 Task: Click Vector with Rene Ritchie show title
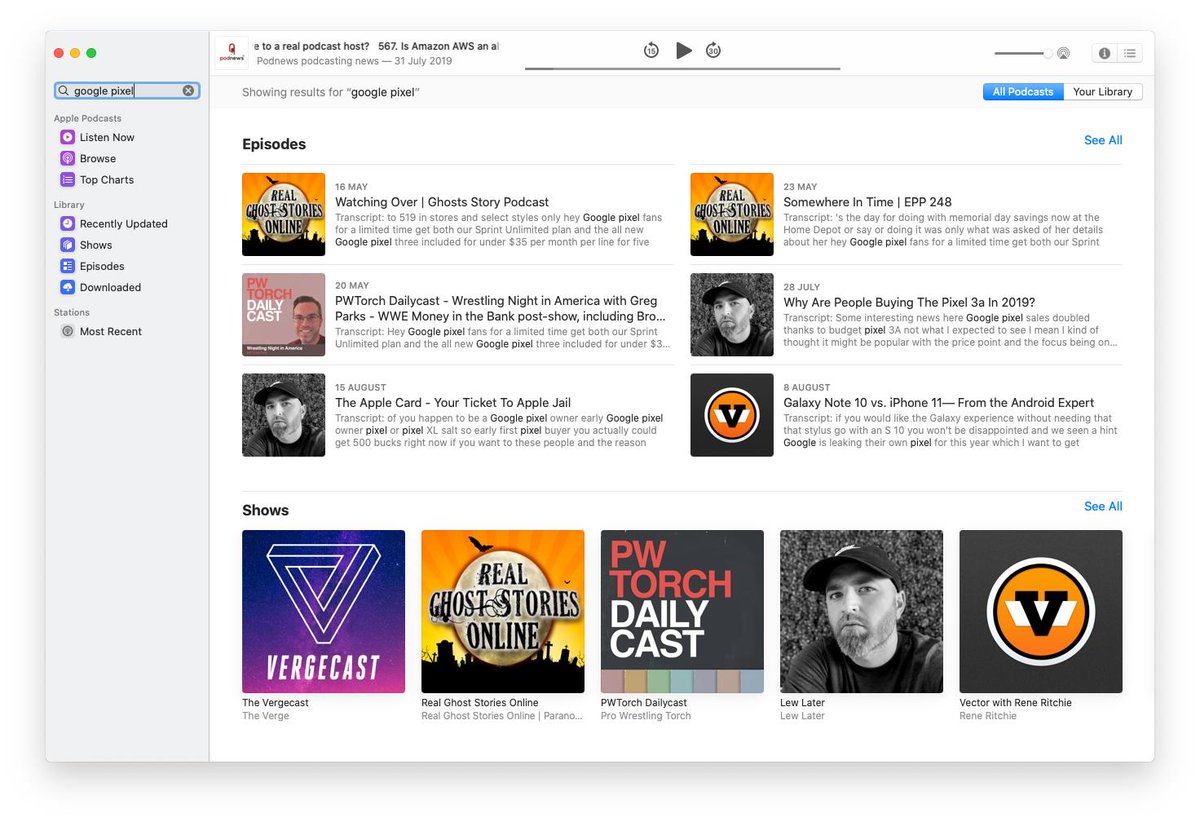click(1015, 702)
